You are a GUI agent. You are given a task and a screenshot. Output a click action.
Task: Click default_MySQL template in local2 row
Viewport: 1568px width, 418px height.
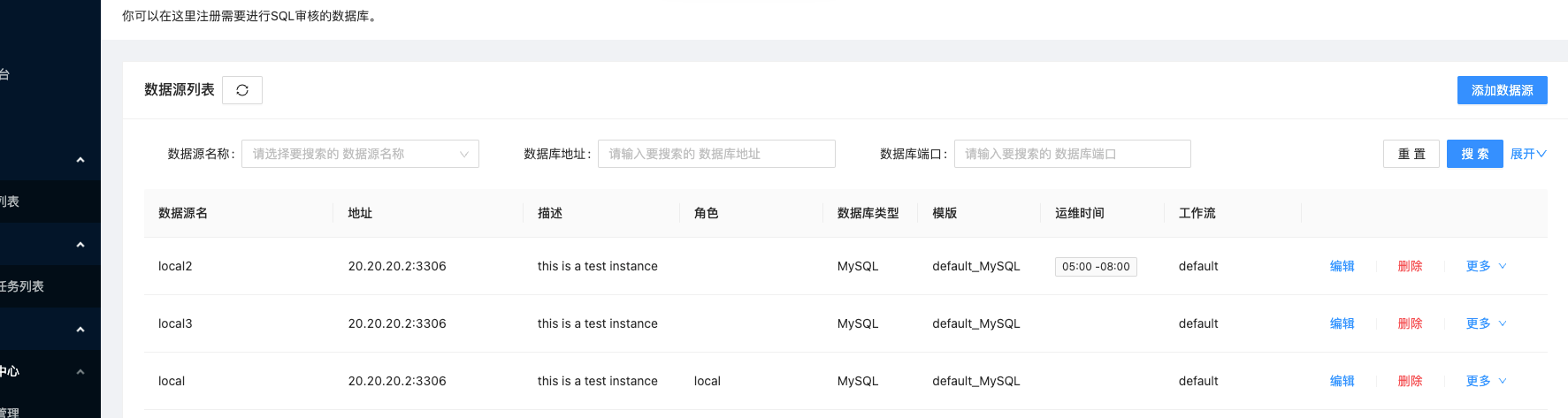[976, 266]
